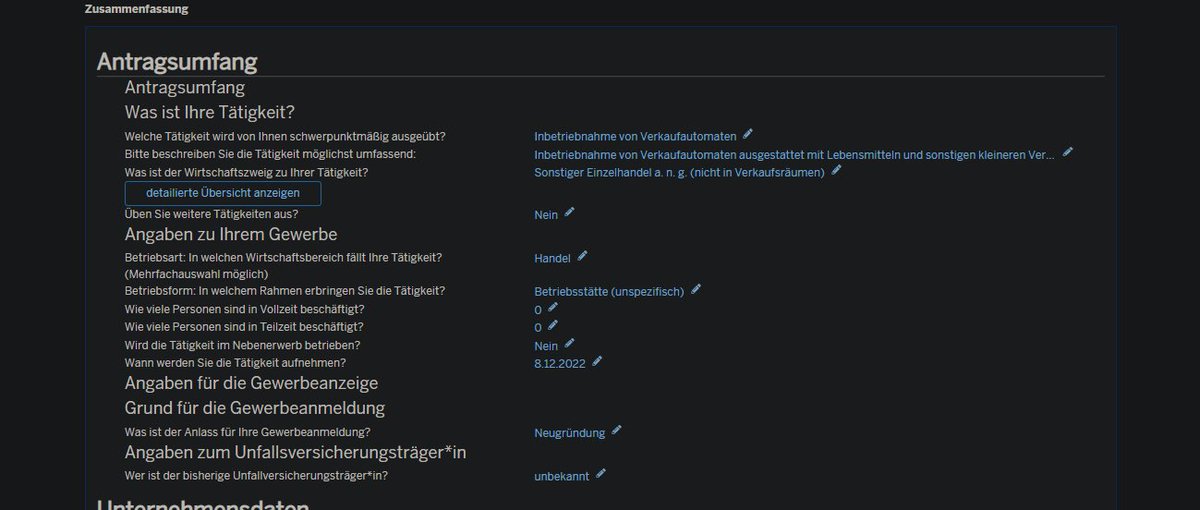This screenshot has width=1200, height=510.
Task: Click the (Mehrfachauswahl möglich) note
Action: 196,274
